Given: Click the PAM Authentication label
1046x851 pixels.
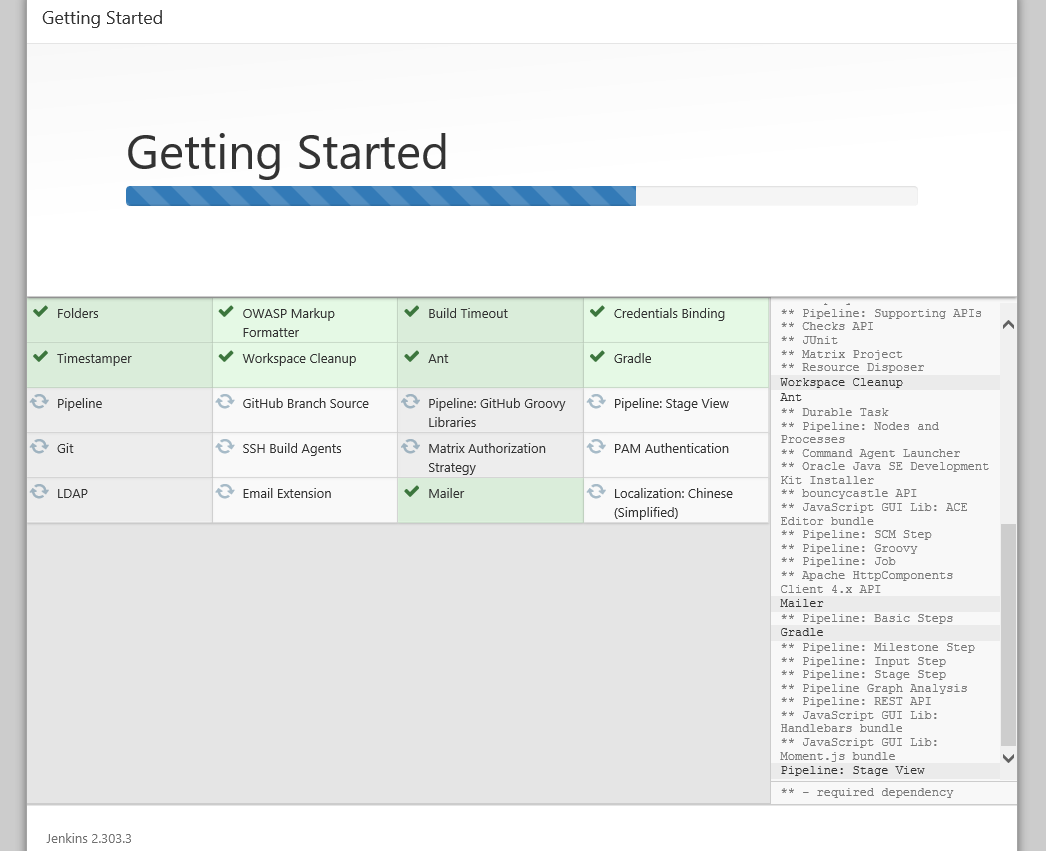Looking at the screenshot, I should point(671,449).
